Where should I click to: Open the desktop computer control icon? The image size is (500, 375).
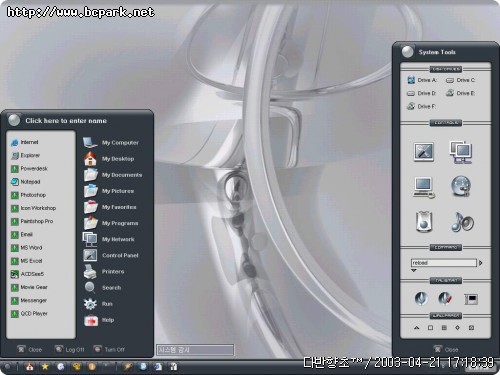[x=423, y=188]
